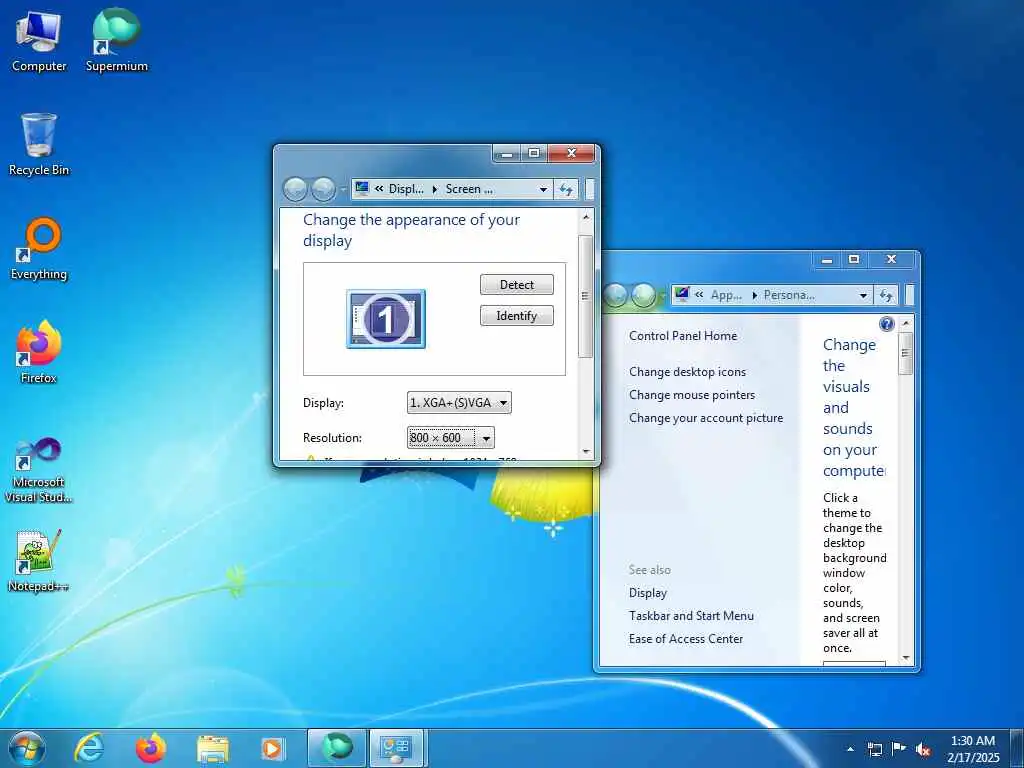This screenshot has width=1024, height=768.
Task: Open the Computer desktop icon
Action: point(39,41)
